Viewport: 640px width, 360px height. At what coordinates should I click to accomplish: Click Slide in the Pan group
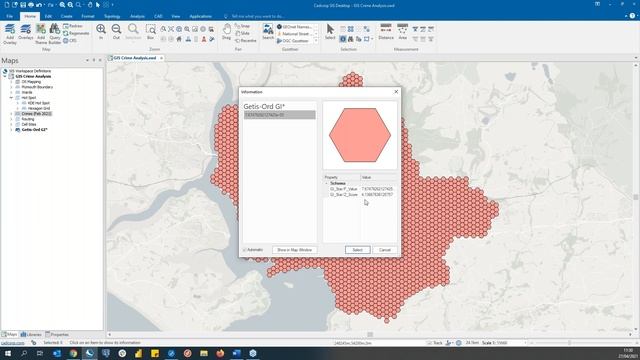point(242,33)
